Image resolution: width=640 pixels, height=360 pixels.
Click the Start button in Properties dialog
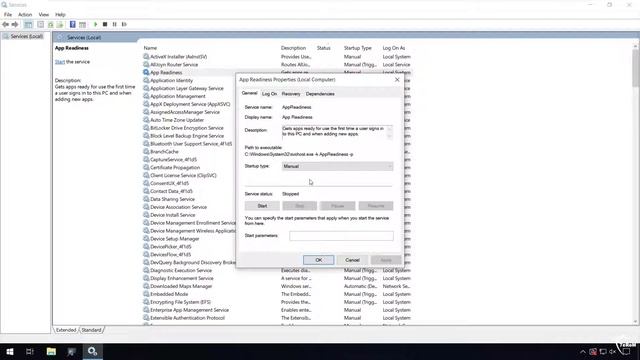tap(262, 206)
